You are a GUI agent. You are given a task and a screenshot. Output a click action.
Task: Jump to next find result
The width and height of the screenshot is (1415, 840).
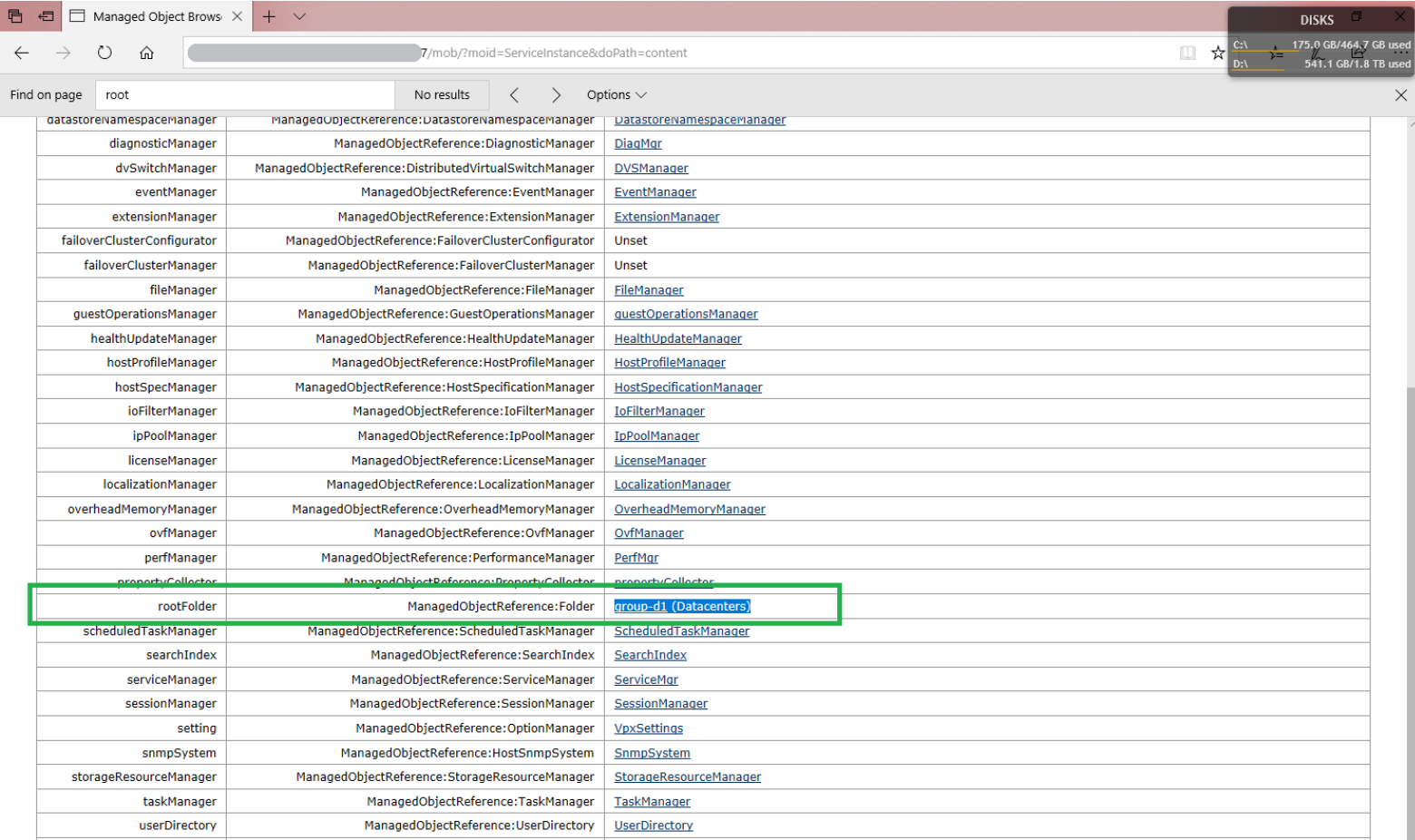(x=556, y=95)
